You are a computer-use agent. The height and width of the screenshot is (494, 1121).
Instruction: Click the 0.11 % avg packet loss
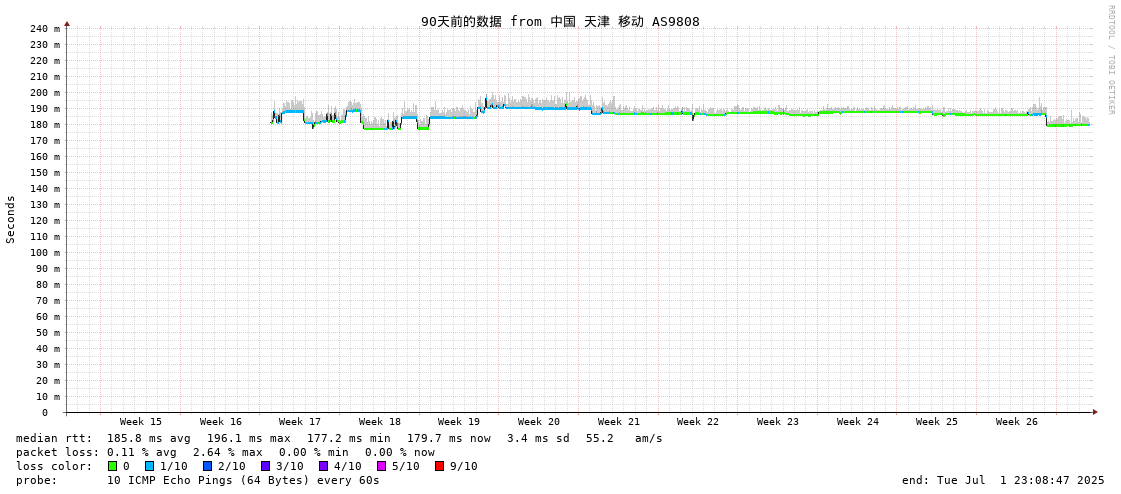point(142,453)
